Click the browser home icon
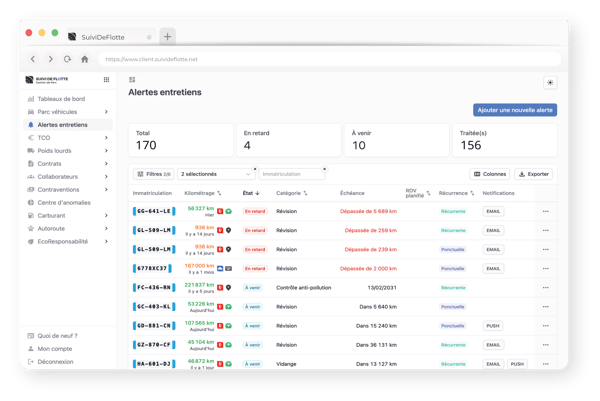The height and width of the screenshot is (401, 600). (85, 59)
